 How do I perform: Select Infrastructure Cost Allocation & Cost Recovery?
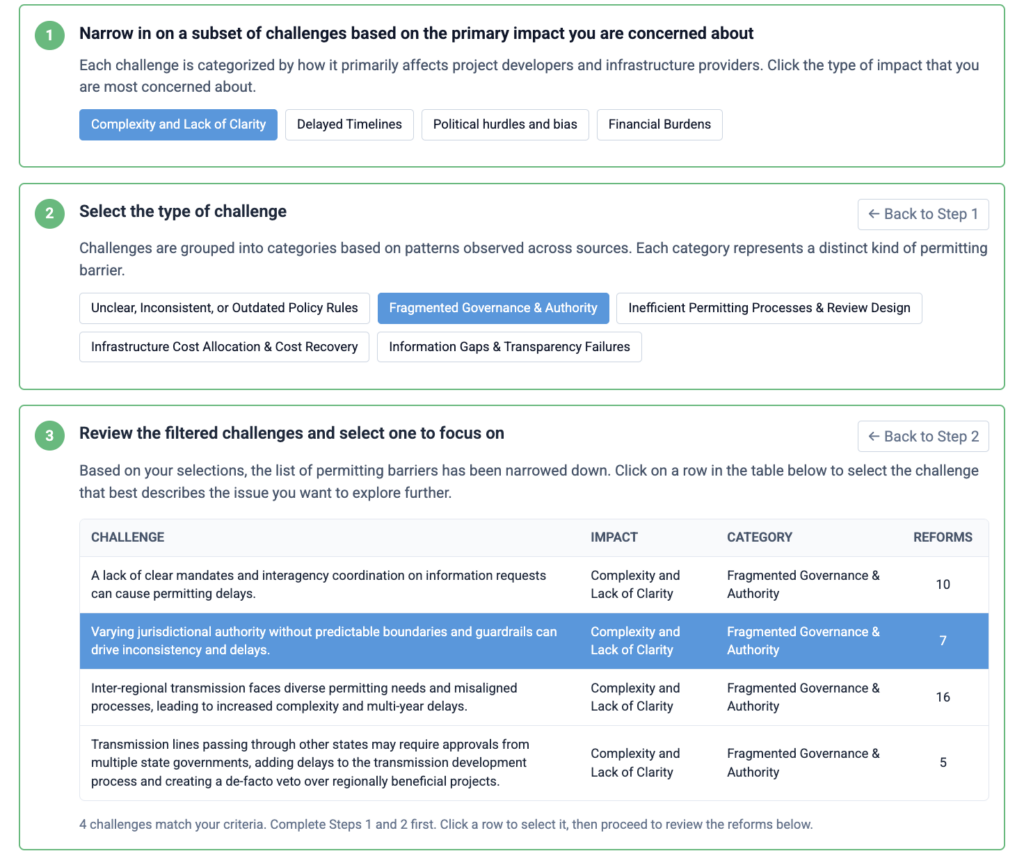(x=224, y=347)
